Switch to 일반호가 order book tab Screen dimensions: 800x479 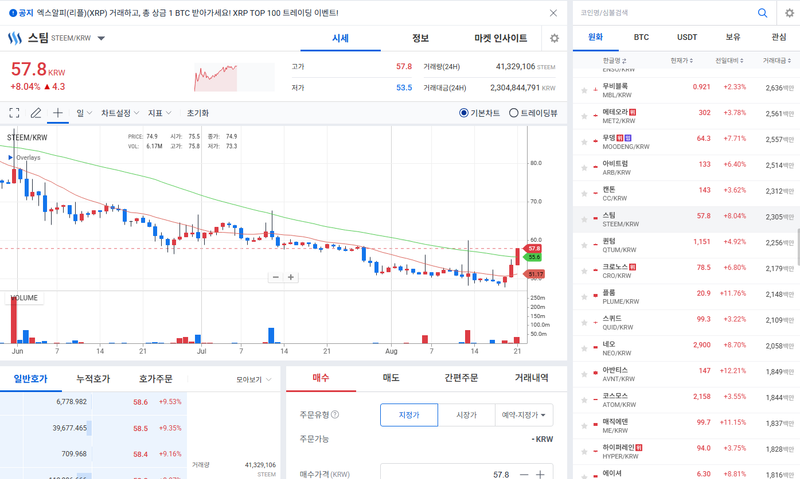(x=31, y=379)
